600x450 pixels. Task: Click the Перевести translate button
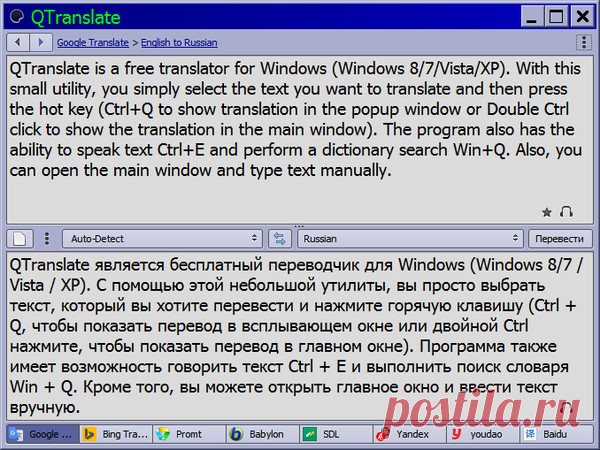point(560,239)
